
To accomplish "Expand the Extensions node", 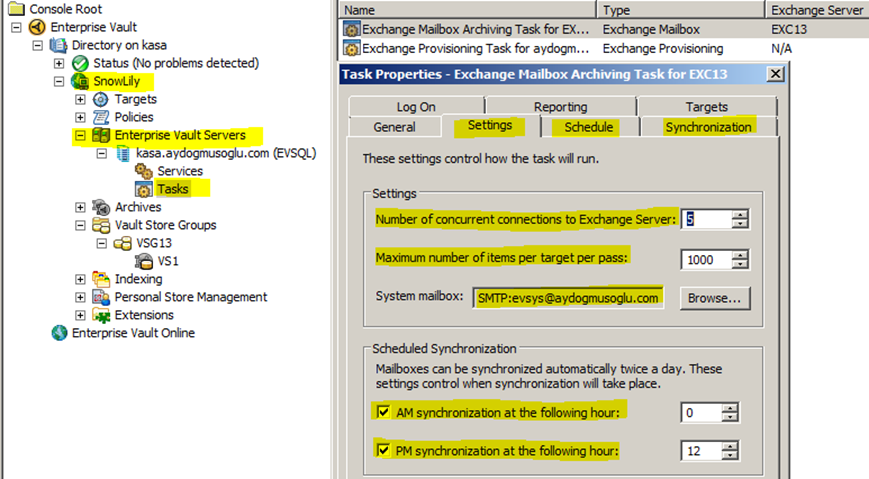I will 80,315.
